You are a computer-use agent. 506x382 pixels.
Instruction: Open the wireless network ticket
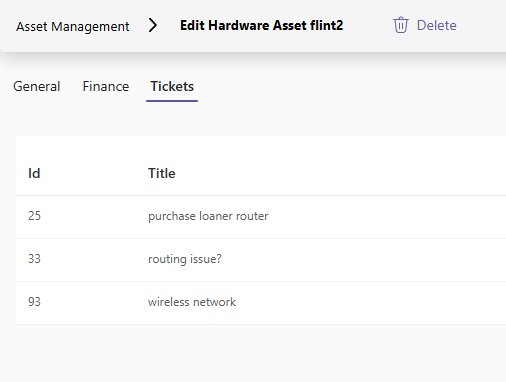coord(192,302)
